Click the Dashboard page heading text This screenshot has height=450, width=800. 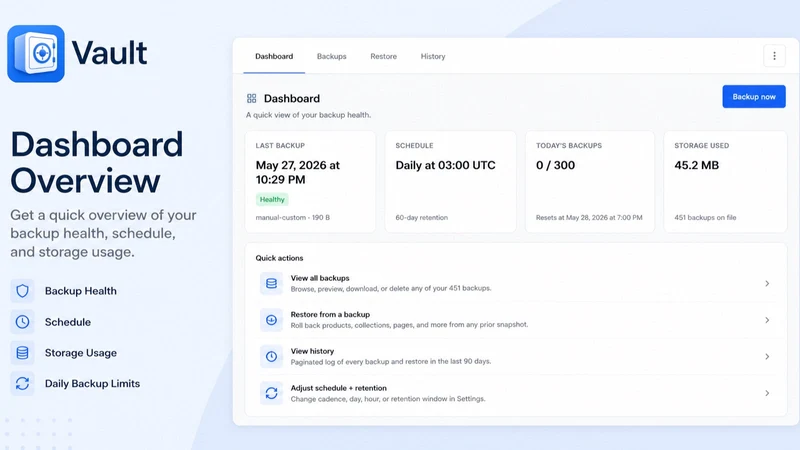292,98
